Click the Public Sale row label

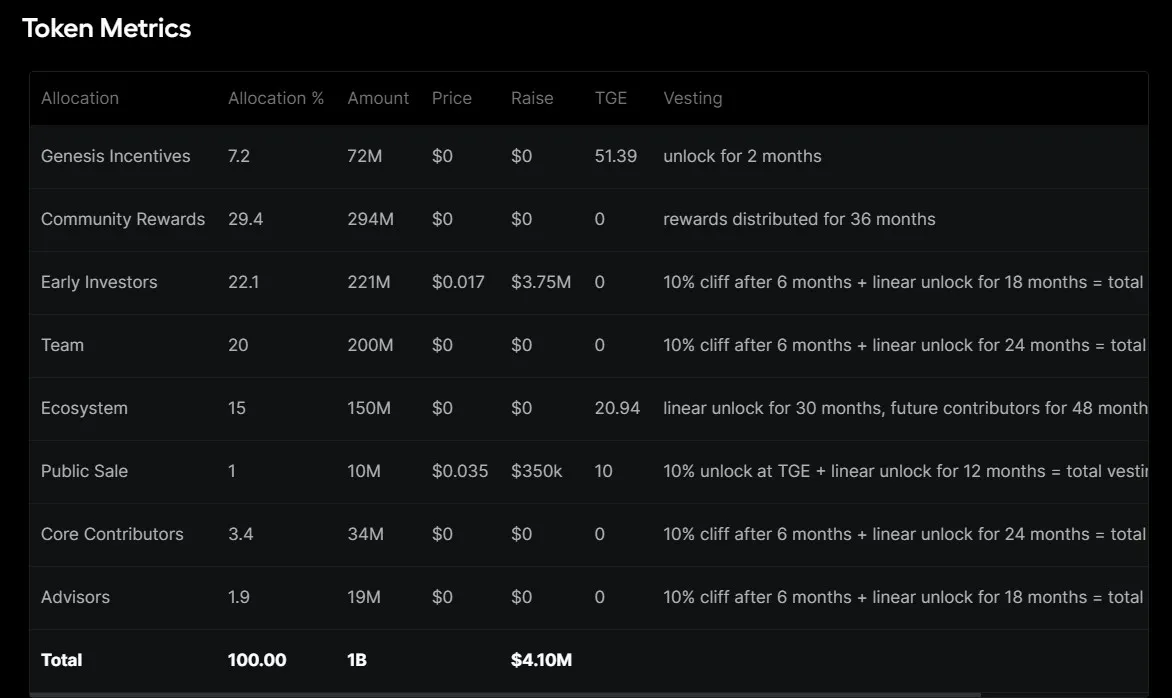click(84, 471)
